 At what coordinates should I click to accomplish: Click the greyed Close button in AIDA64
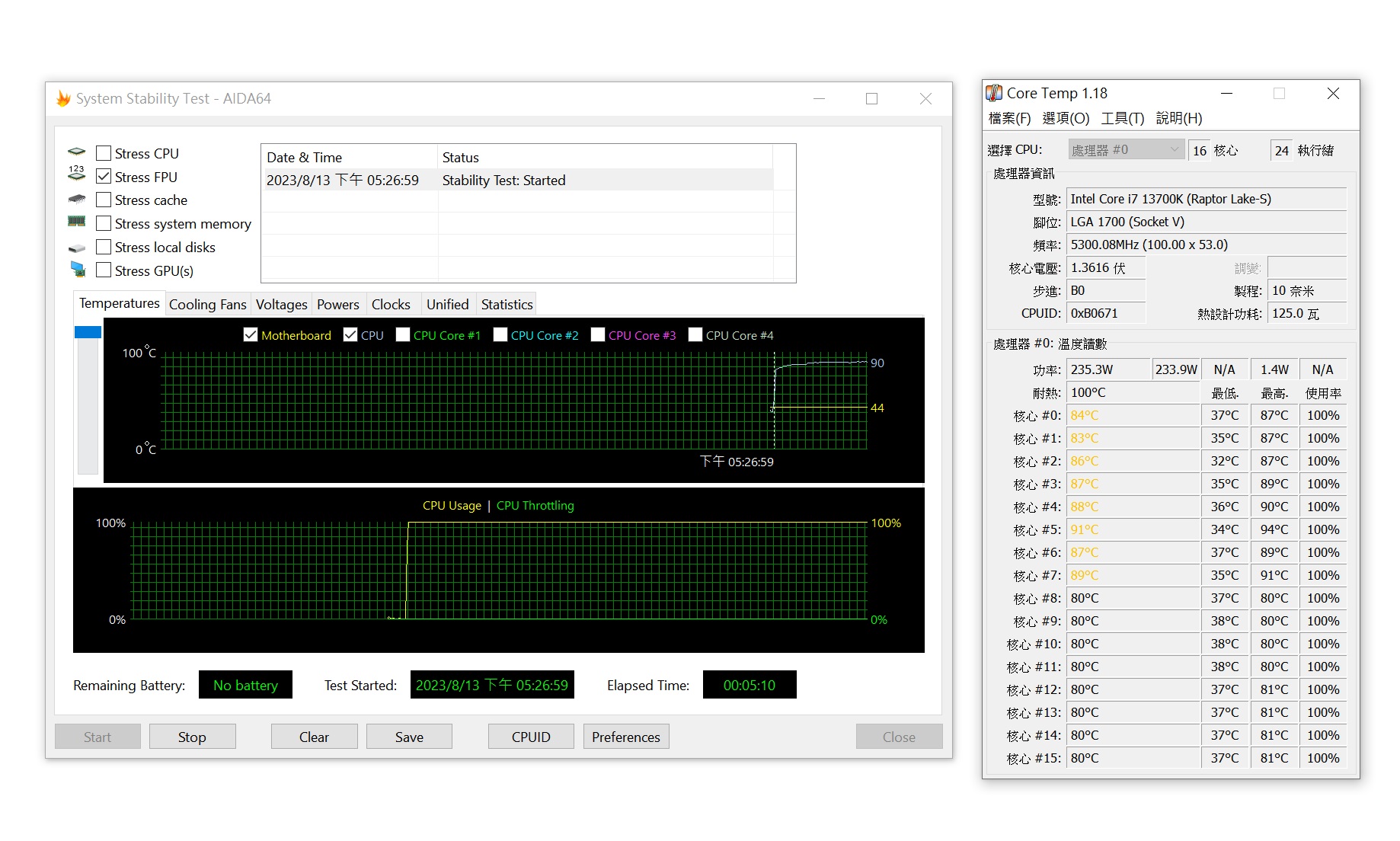[x=899, y=737]
